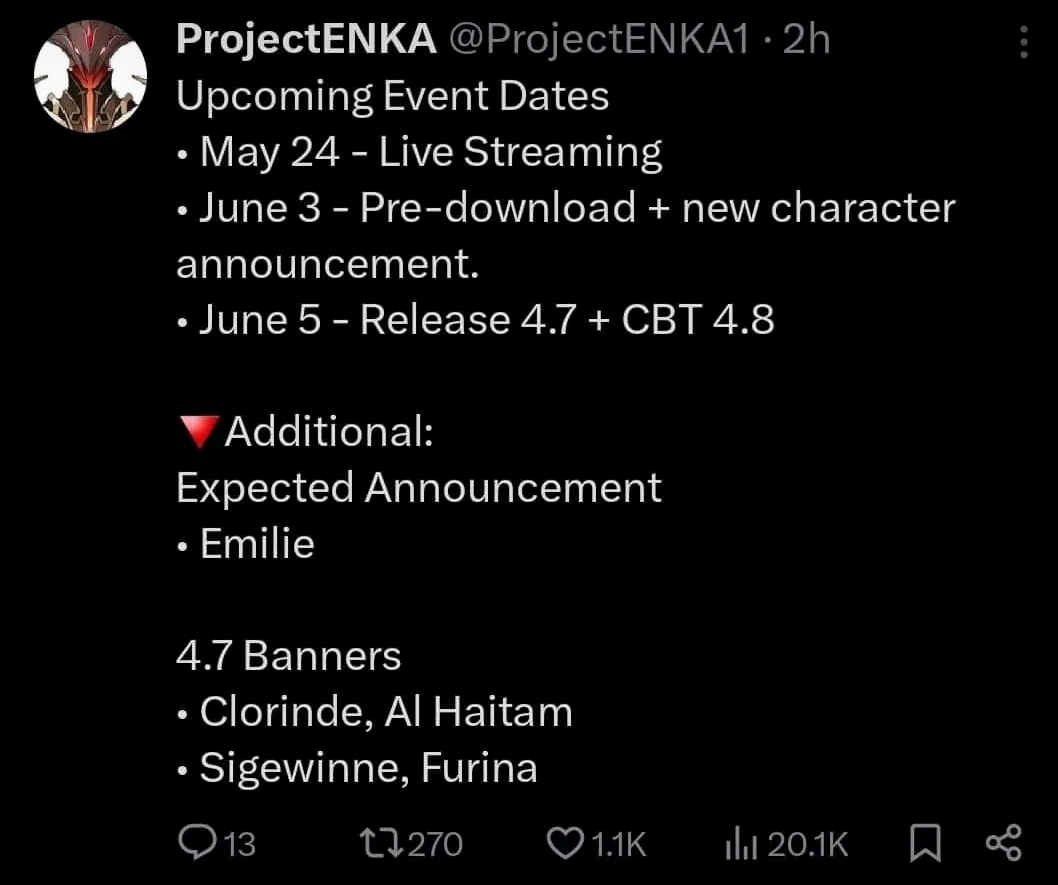Click the 20.1K views count
1058x885 pixels.
pyautogui.click(x=808, y=845)
